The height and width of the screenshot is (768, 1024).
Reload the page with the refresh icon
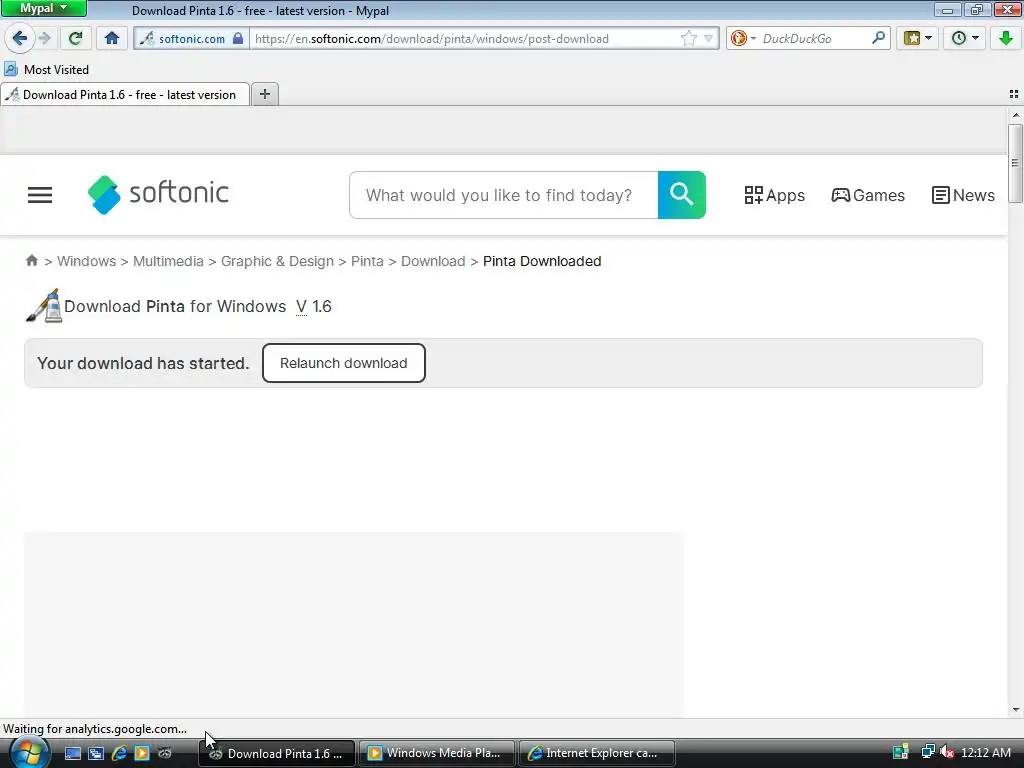(x=76, y=38)
